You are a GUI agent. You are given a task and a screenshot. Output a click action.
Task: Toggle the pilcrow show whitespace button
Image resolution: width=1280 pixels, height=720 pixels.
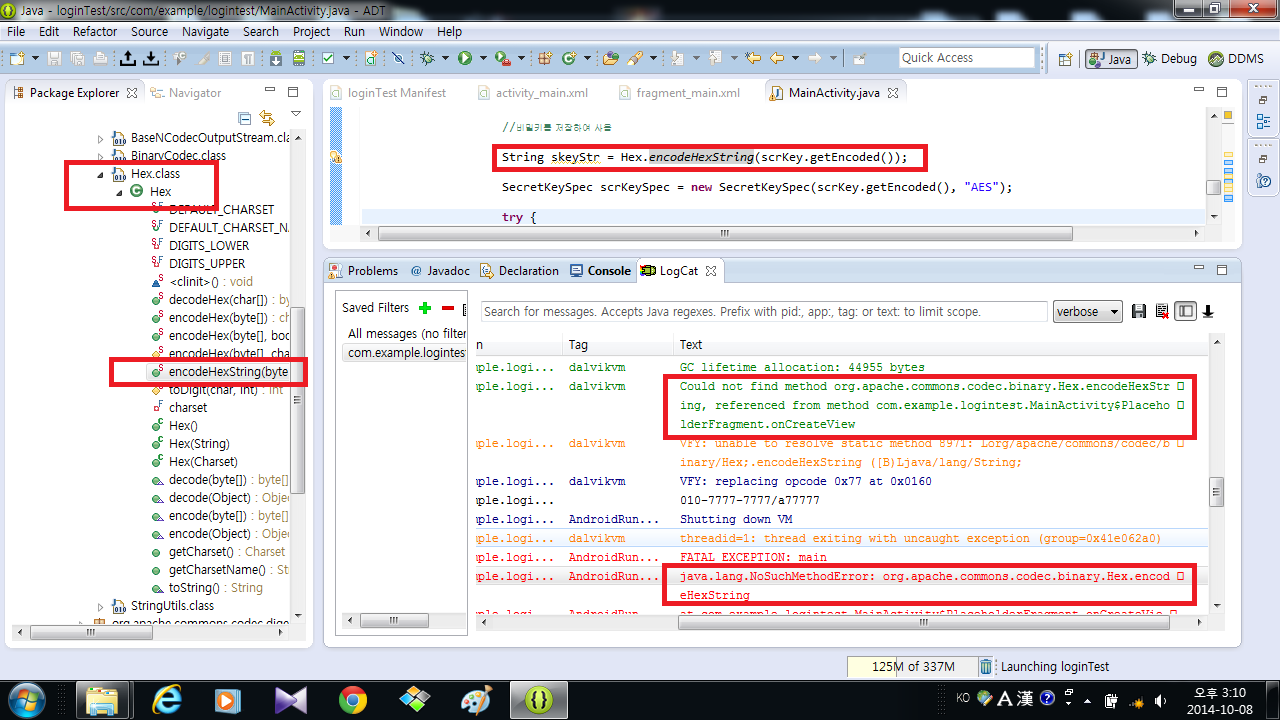(x=247, y=58)
